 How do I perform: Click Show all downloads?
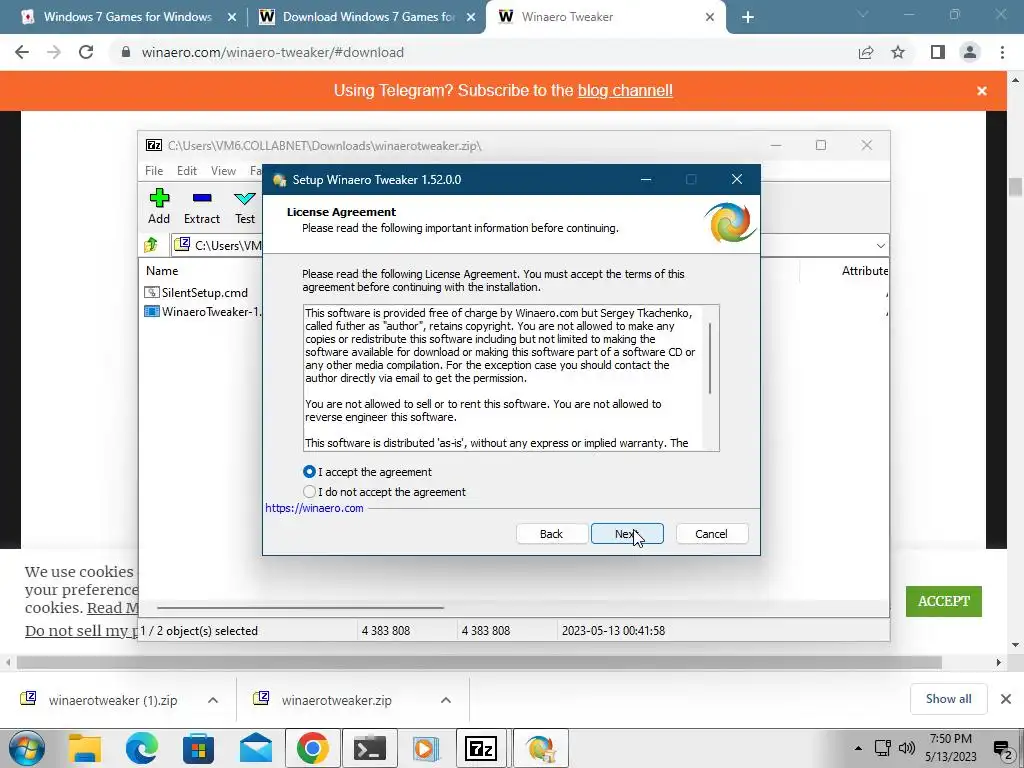(x=948, y=699)
